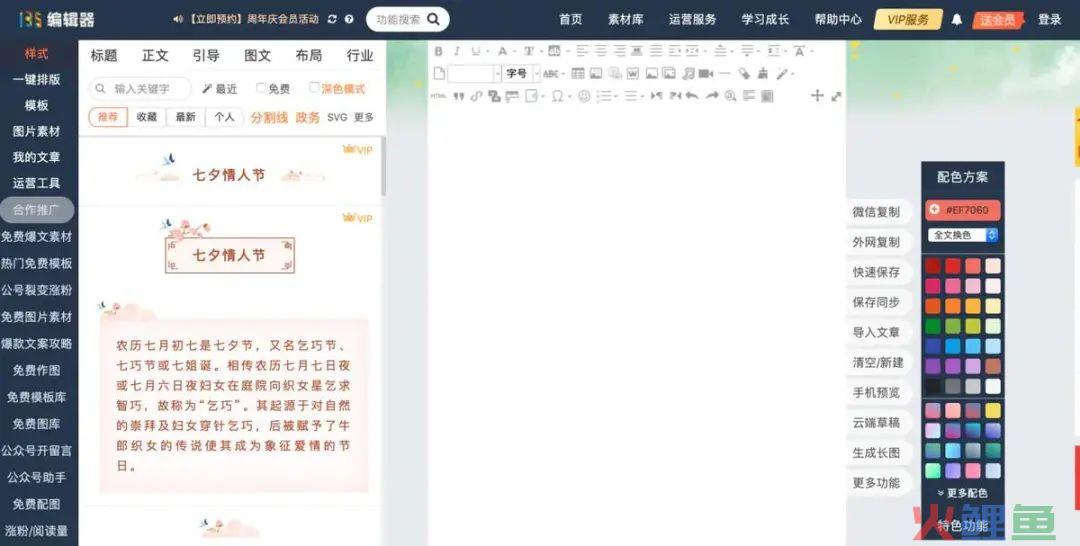The width and height of the screenshot is (1080, 546).
Task: Click the 快速保存 button
Action: coord(876,272)
